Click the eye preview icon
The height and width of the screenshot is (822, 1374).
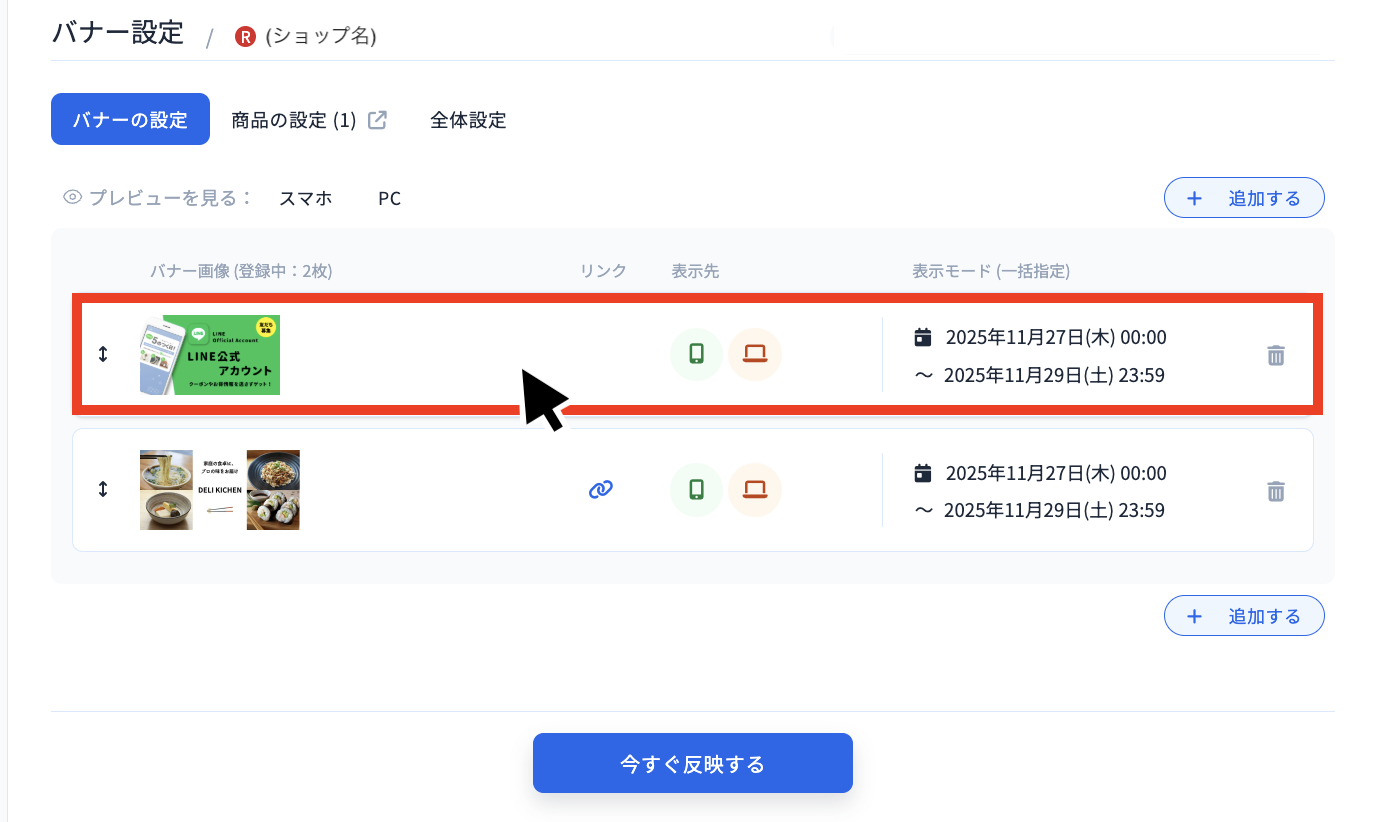72,197
